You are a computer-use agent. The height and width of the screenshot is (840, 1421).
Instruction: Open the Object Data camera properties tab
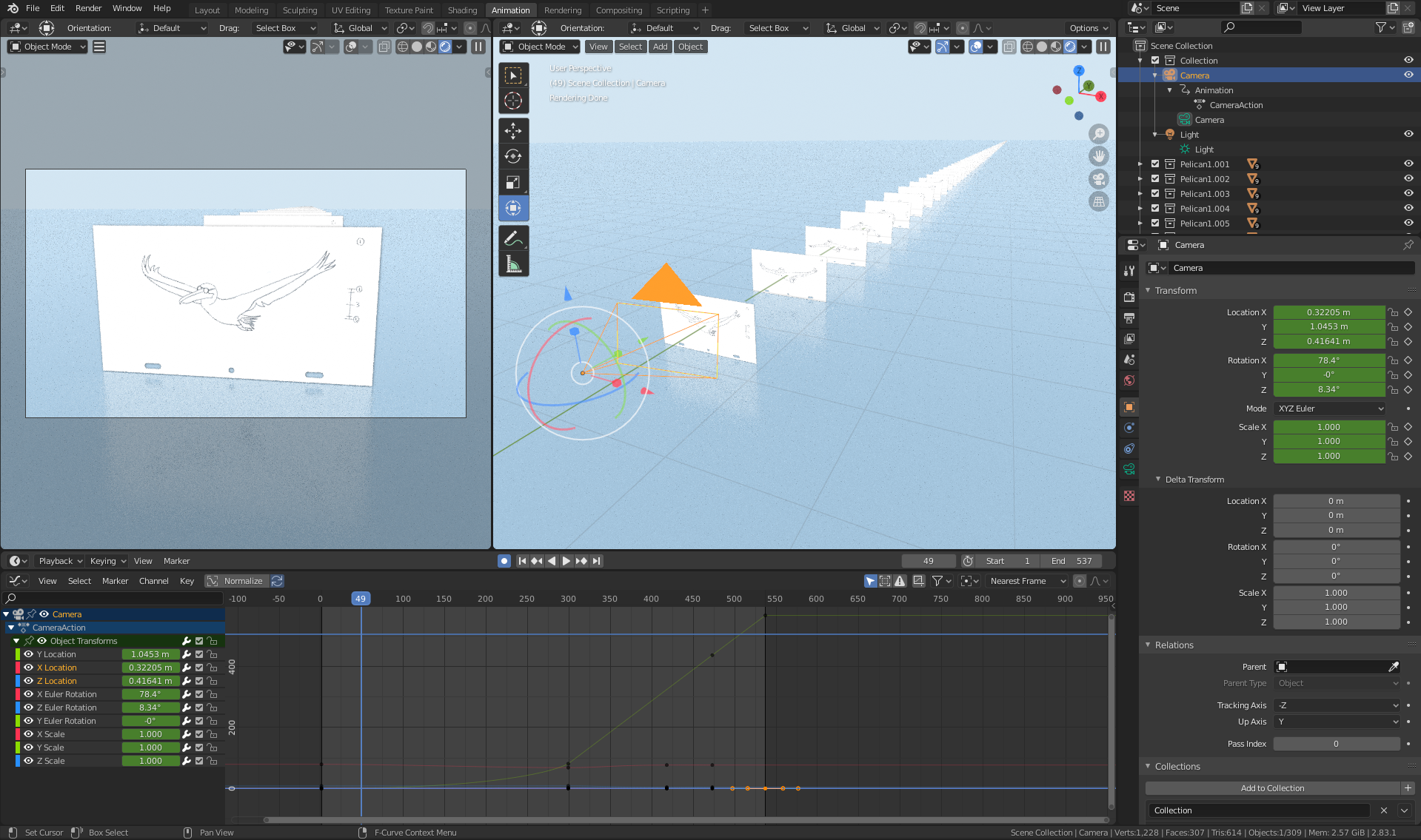1129,469
